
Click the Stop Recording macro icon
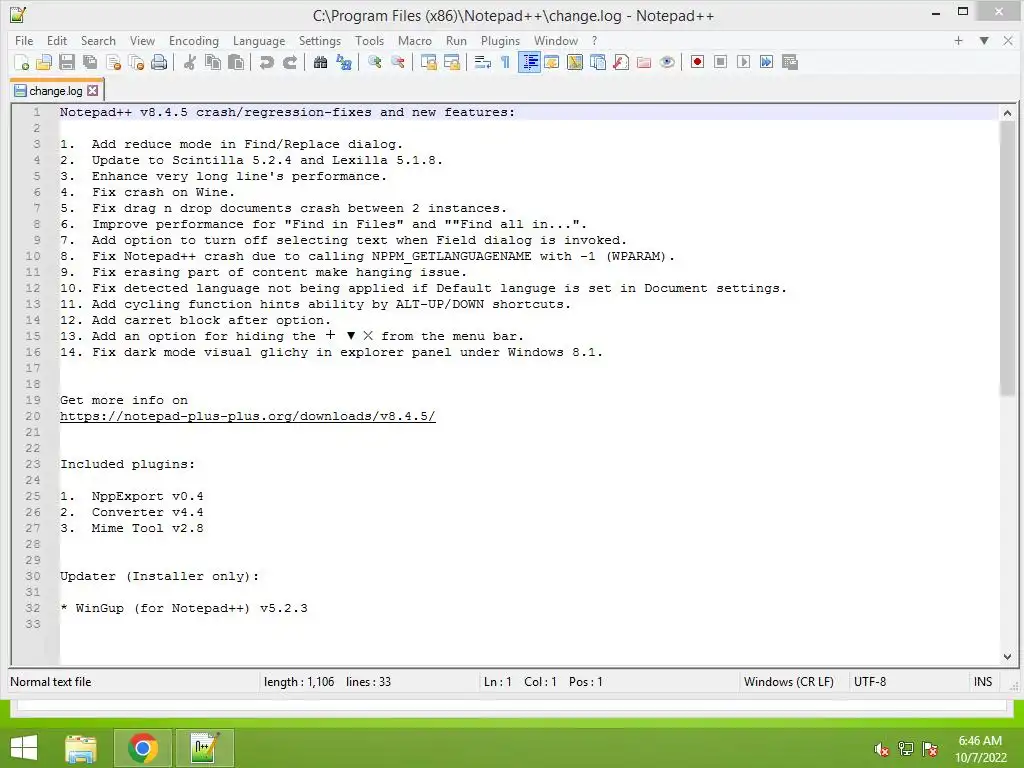(720, 62)
